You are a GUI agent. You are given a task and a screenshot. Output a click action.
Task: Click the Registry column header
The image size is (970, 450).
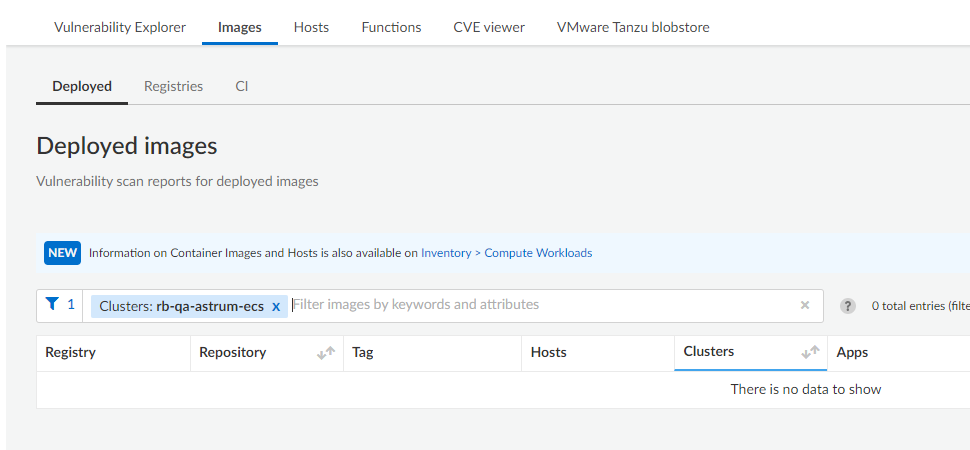71,352
